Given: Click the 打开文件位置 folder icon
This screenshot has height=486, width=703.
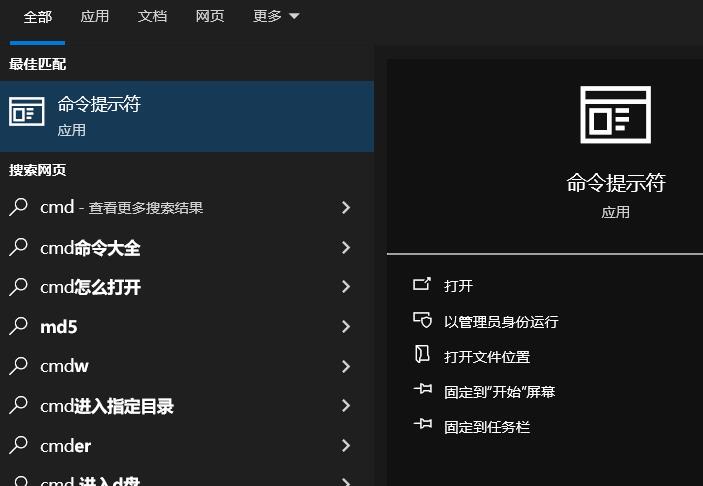Looking at the screenshot, I should (x=421, y=355).
